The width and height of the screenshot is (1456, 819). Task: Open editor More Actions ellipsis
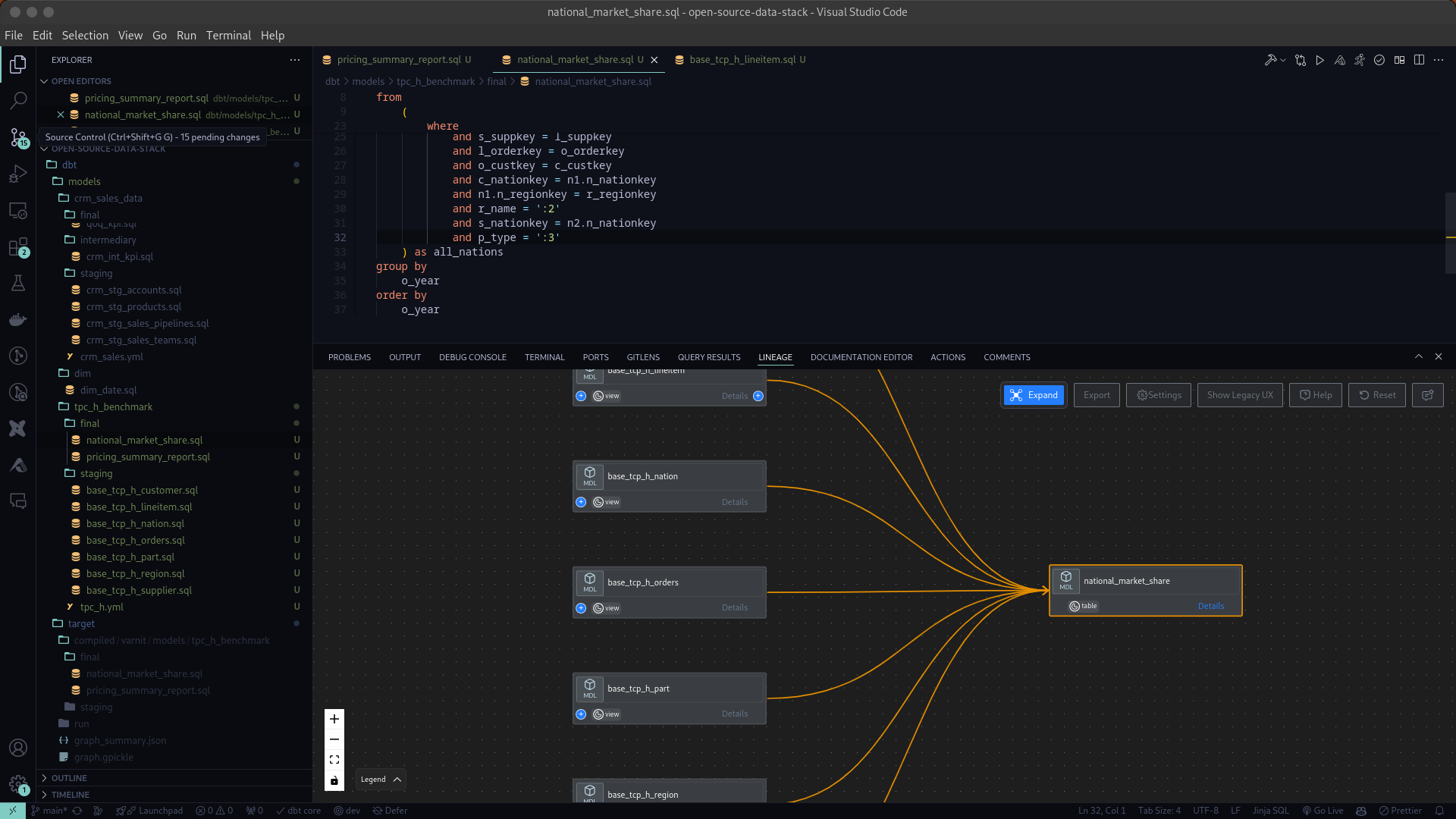1439,60
